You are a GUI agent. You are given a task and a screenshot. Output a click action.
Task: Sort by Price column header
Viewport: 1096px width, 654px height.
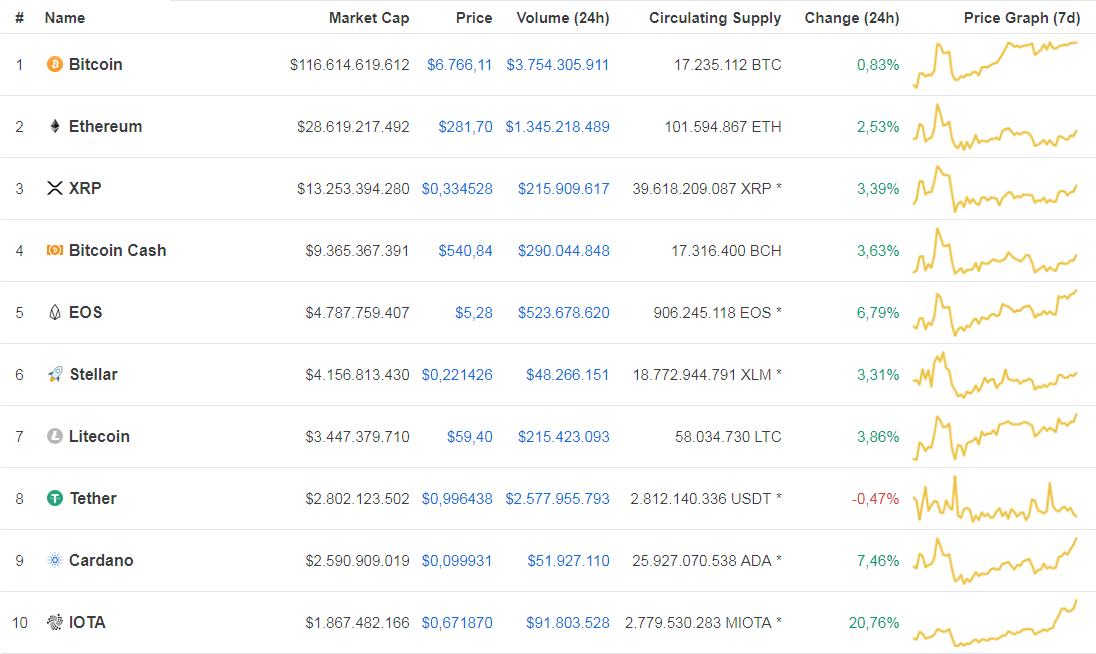[x=474, y=18]
